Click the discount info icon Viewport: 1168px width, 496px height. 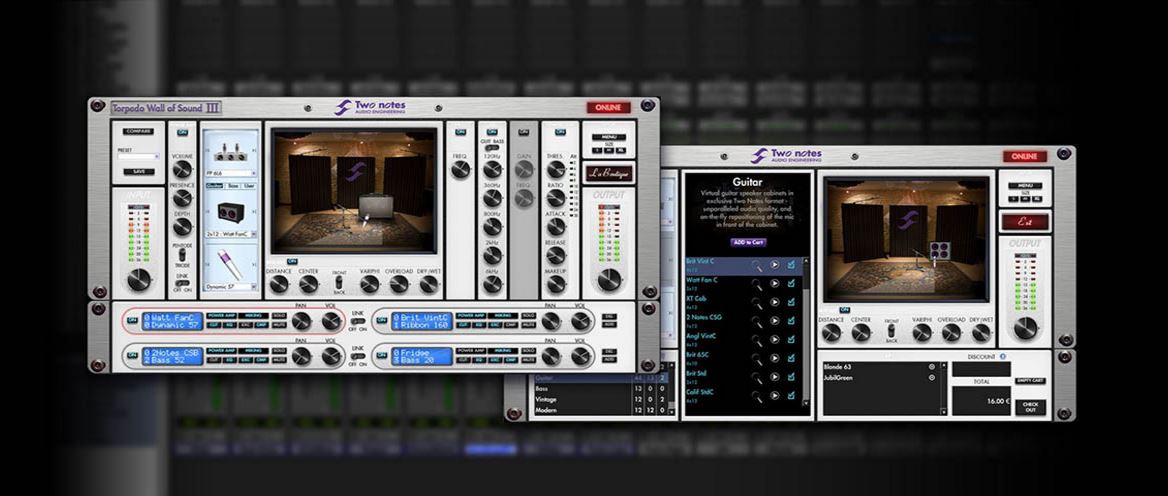(1003, 356)
